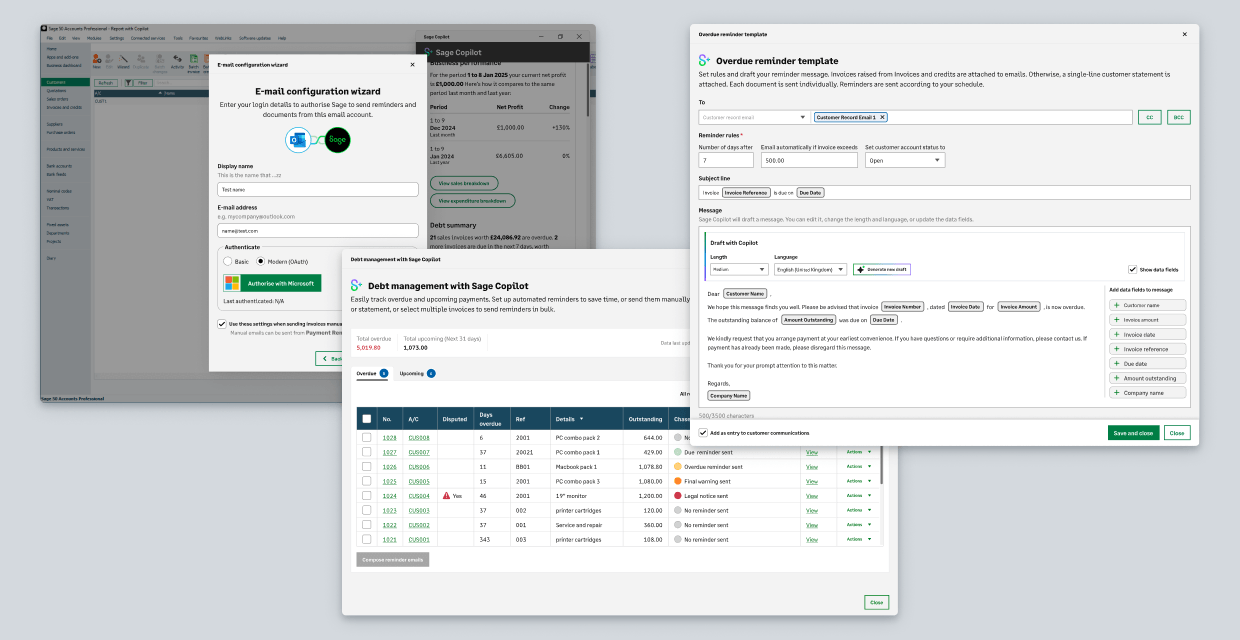Click the E-mail address input field

[x=318, y=230]
